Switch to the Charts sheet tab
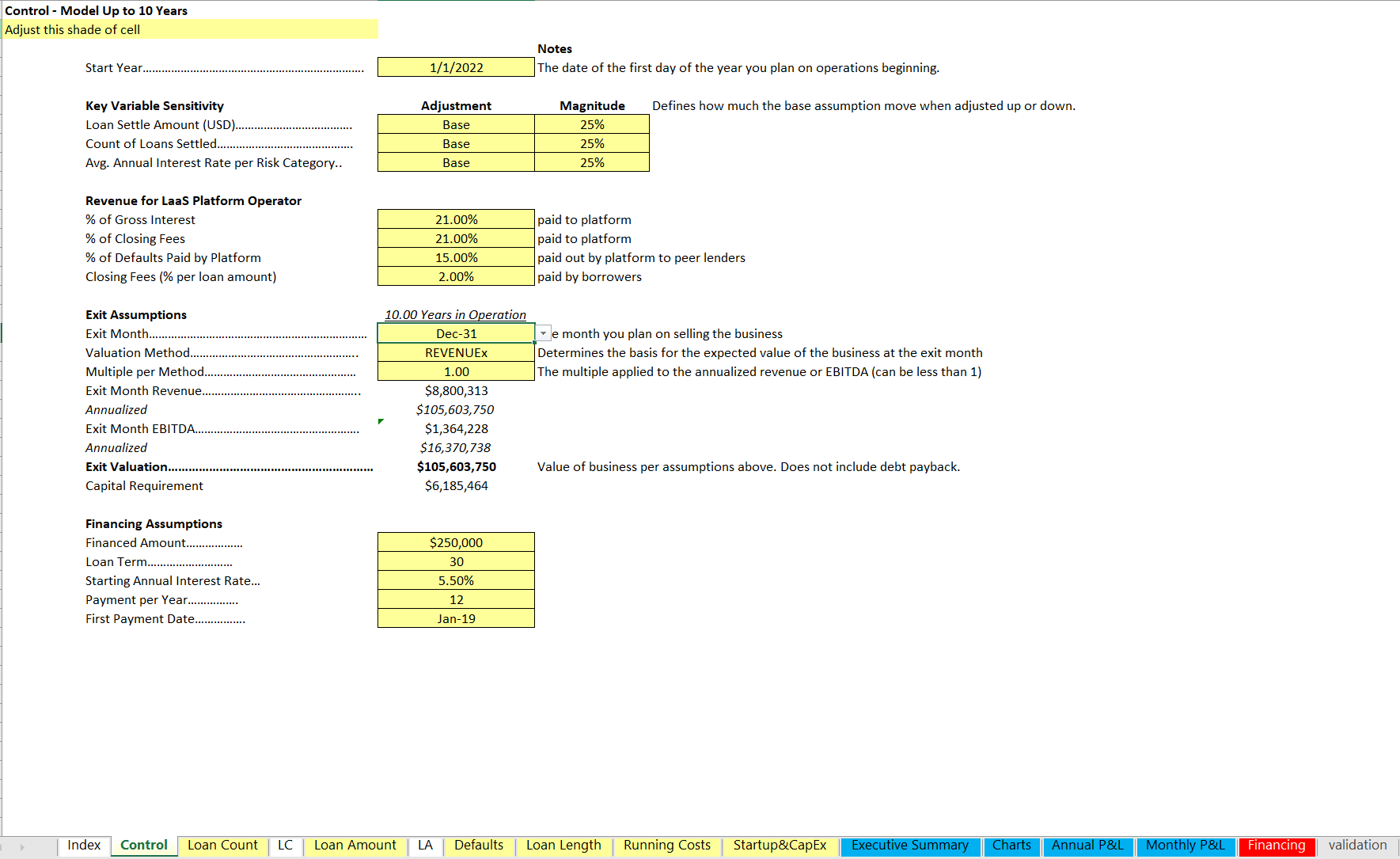This screenshot has width=1400, height=859. point(1011,846)
